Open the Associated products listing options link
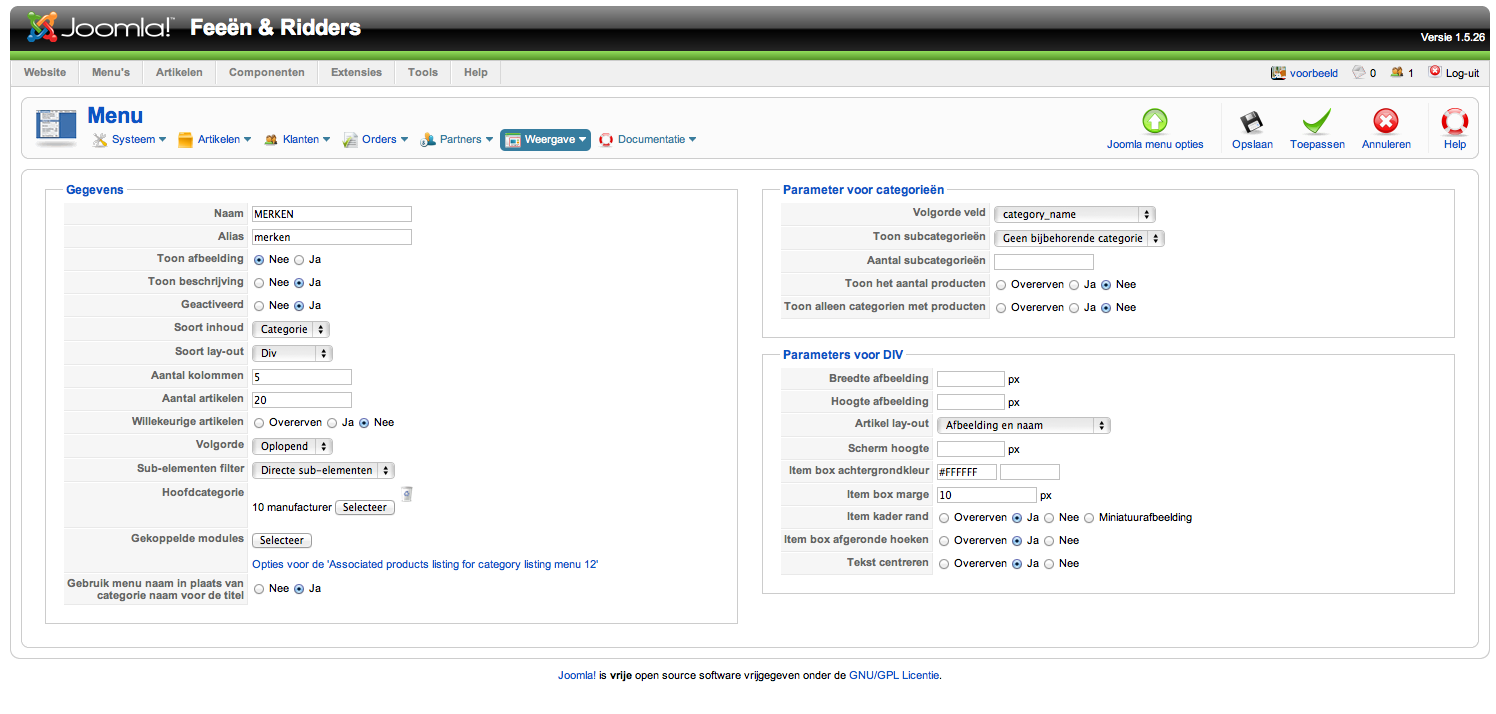The image size is (1496, 714). tap(425, 565)
